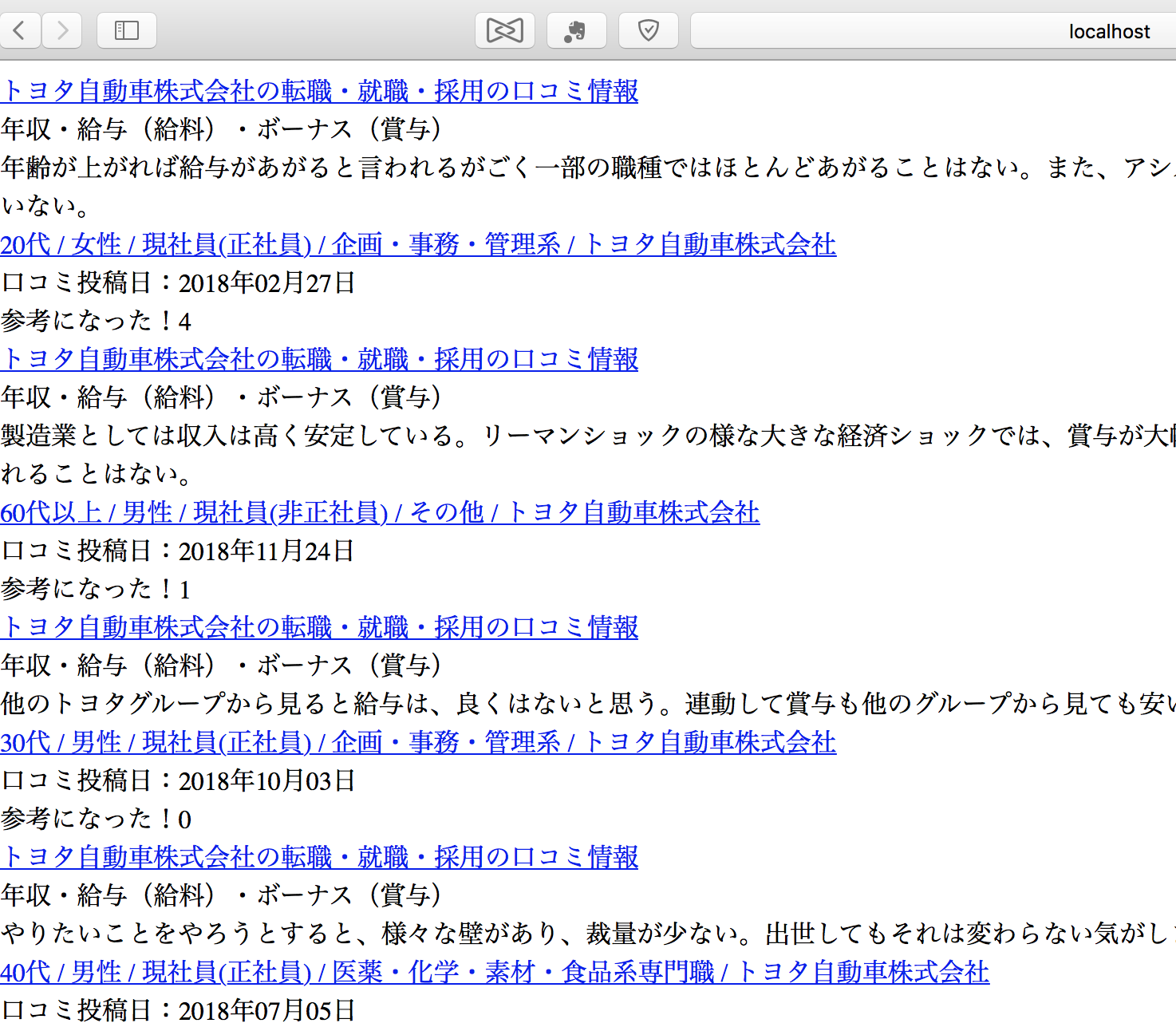Screen dimensions: 1176x1023
Task: Click the 年収・給与 heading above the やりたいことを review
Action: click(x=222, y=895)
